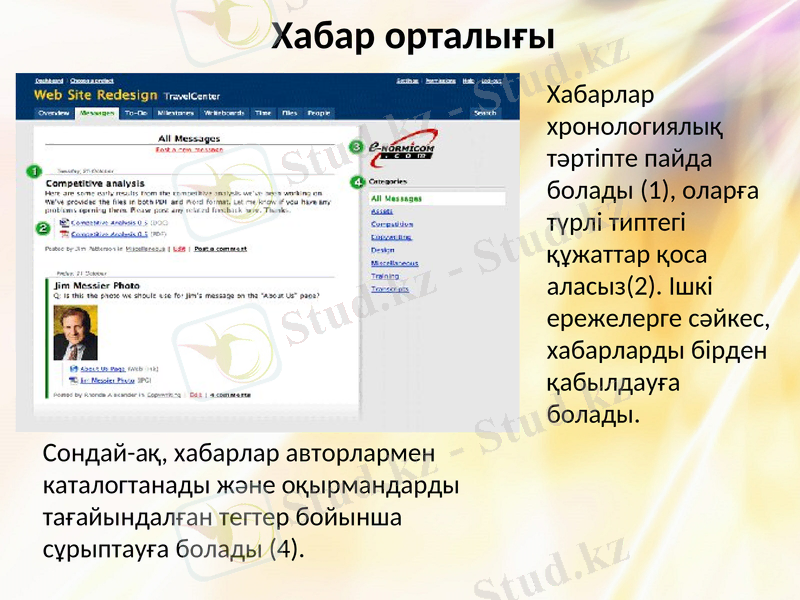Switch to the People tab
Image resolution: width=800 pixels, height=600 pixels.
point(319,113)
